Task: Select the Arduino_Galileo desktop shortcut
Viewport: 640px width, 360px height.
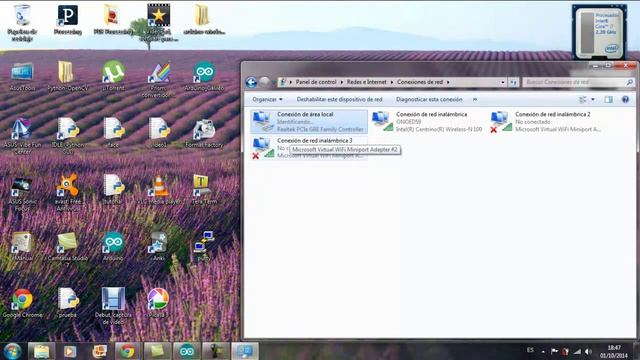Action: pos(204,76)
